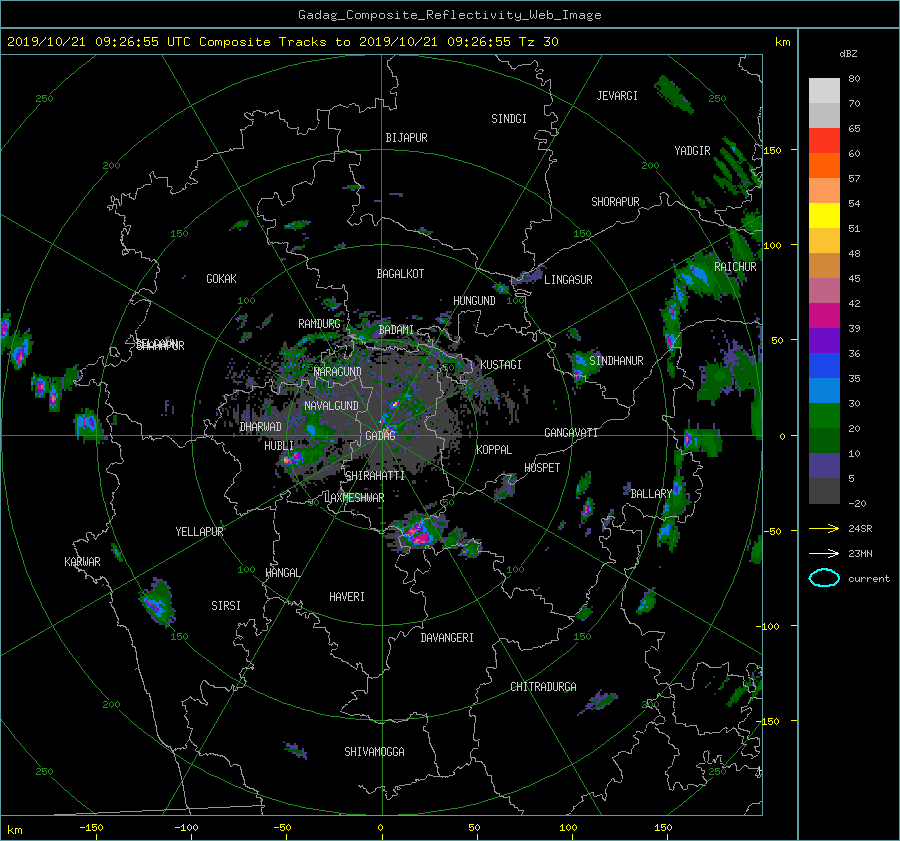900x841 pixels.
Task: Click the KUSTAGI city label
Action: pos(501,365)
